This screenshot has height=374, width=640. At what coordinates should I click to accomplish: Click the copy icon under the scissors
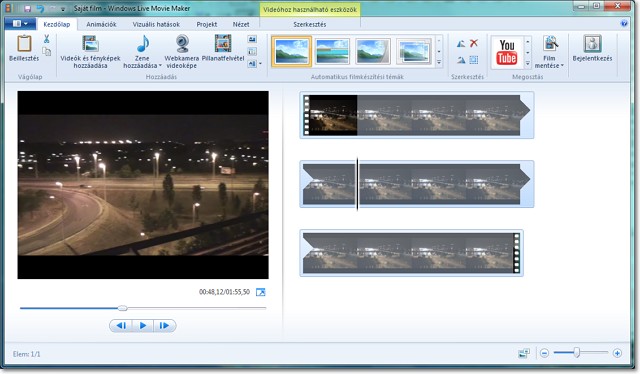[47, 51]
